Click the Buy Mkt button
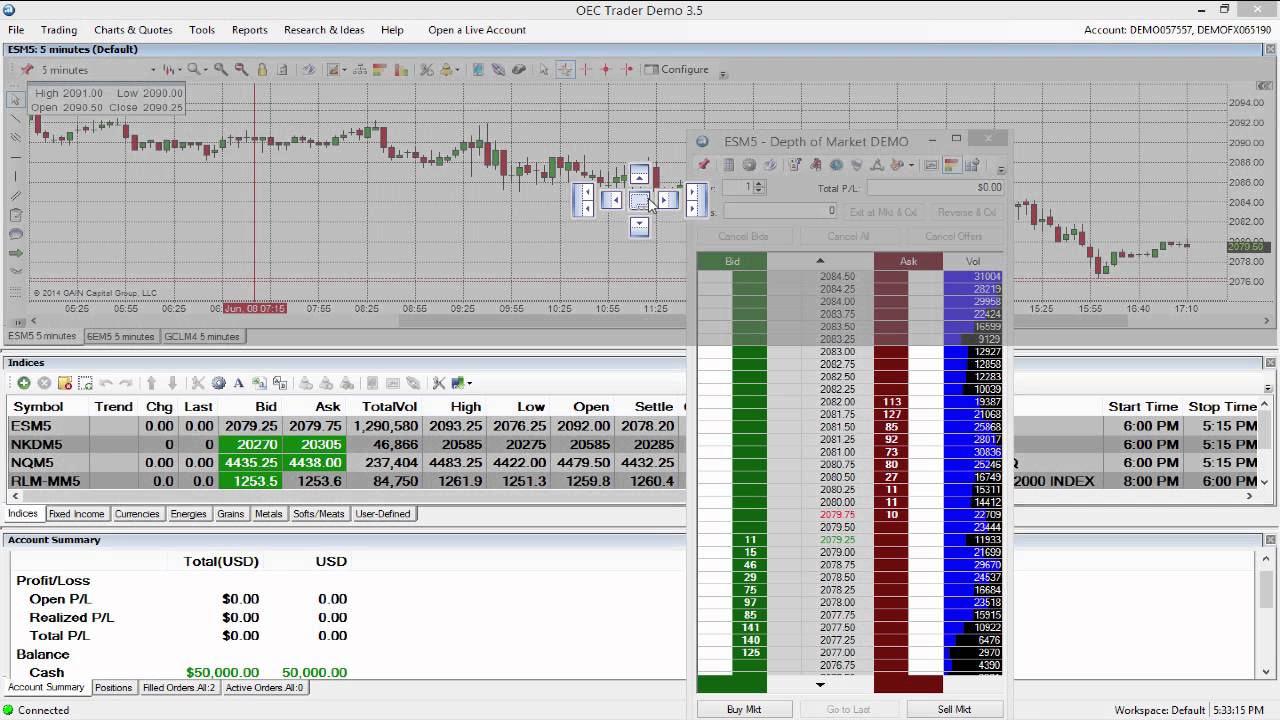This screenshot has width=1280, height=720. (743, 709)
